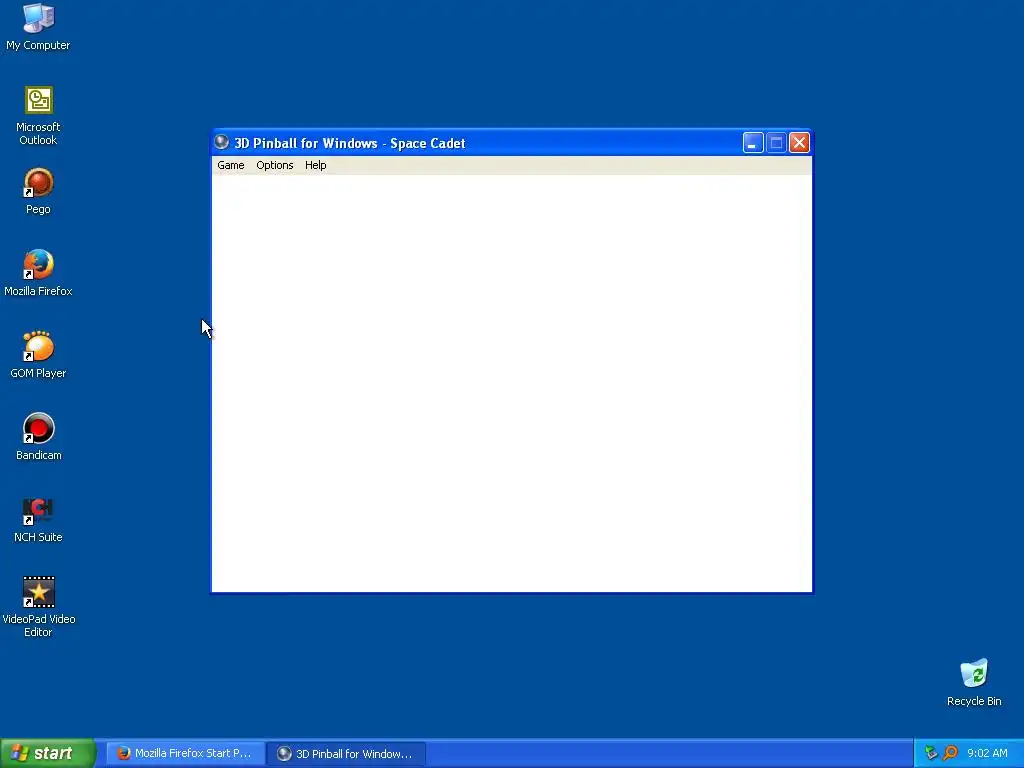The height and width of the screenshot is (768, 1024).
Task: Click the Windows start button
Action: (48, 753)
